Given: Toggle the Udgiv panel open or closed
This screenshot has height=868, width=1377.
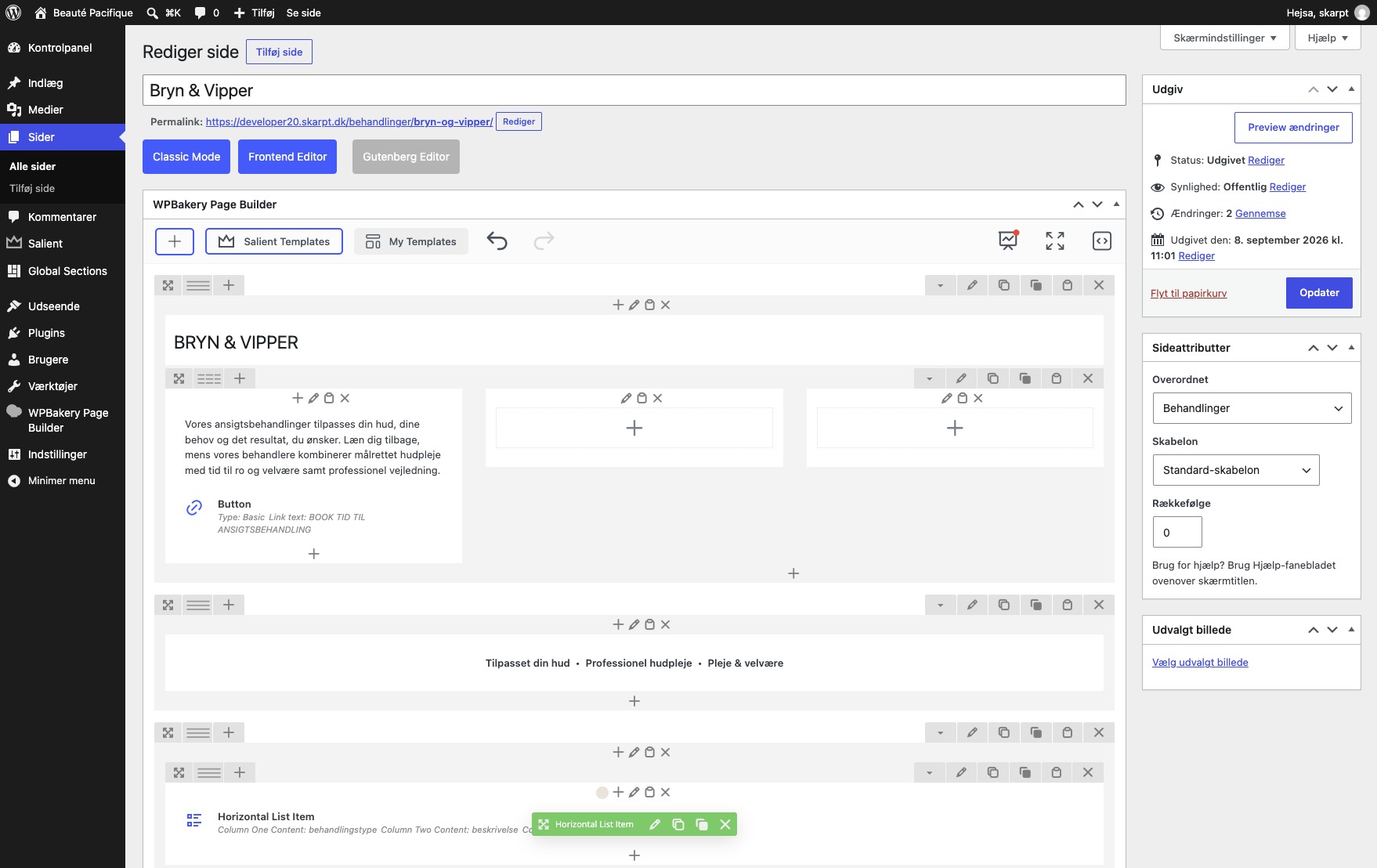Looking at the screenshot, I should click(1351, 89).
